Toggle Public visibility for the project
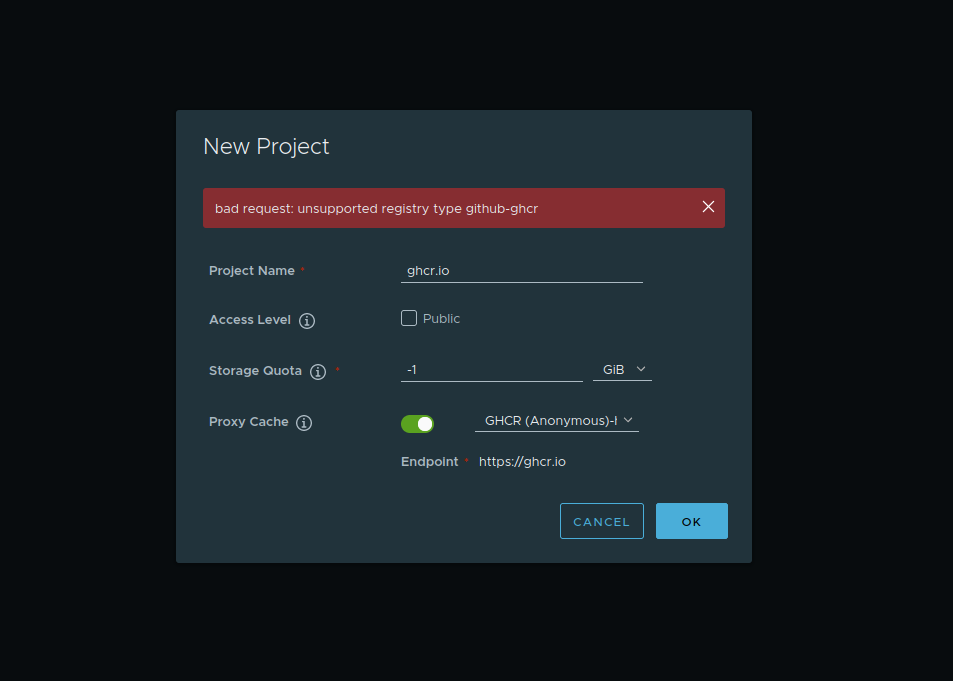The image size is (953, 681). click(409, 317)
